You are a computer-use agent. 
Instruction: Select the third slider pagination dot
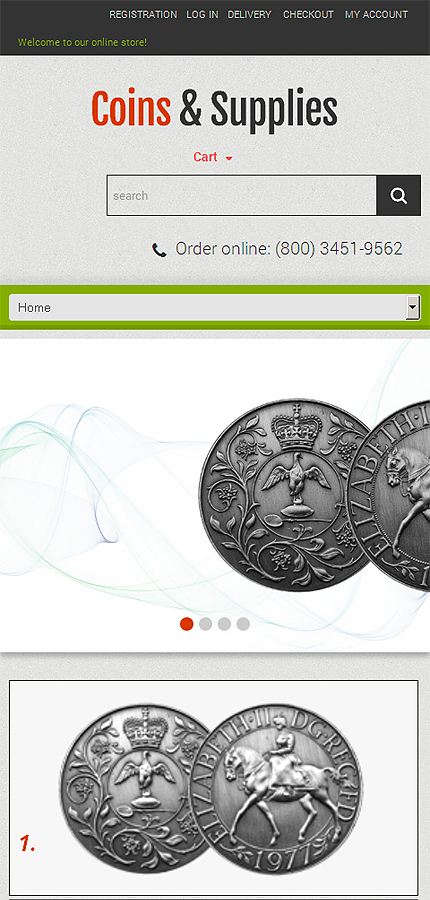224,624
